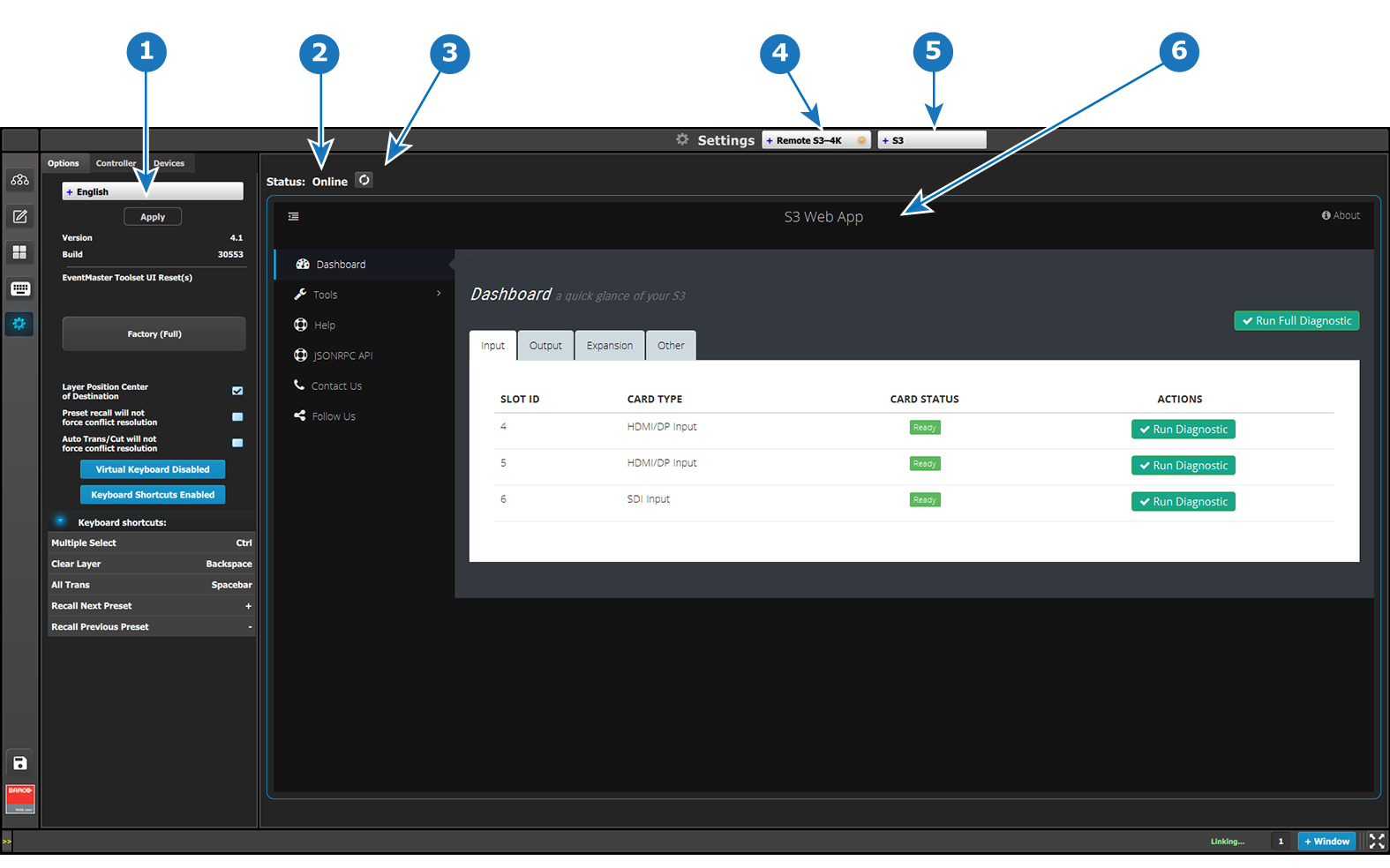The width and height of the screenshot is (1390, 868).
Task: Open the Controller keyboard icon in the sidebar
Action: pos(20,288)
